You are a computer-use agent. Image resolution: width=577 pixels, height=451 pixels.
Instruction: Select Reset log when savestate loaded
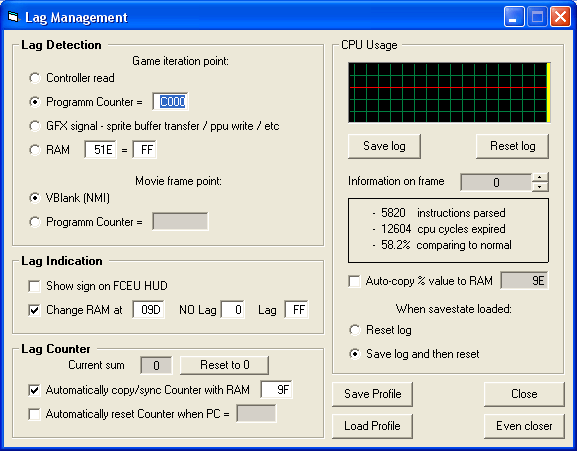[x=355, y=330]
